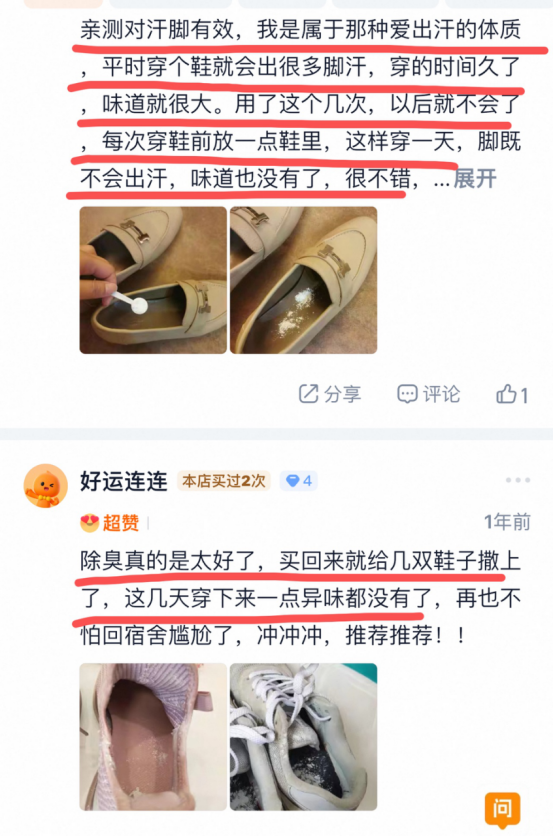Image resolution: width=553 pixels, height=837 pixels.
Task: Tap the 超赞 heart-eyes emoji icon
Action: tap(90, 523)
